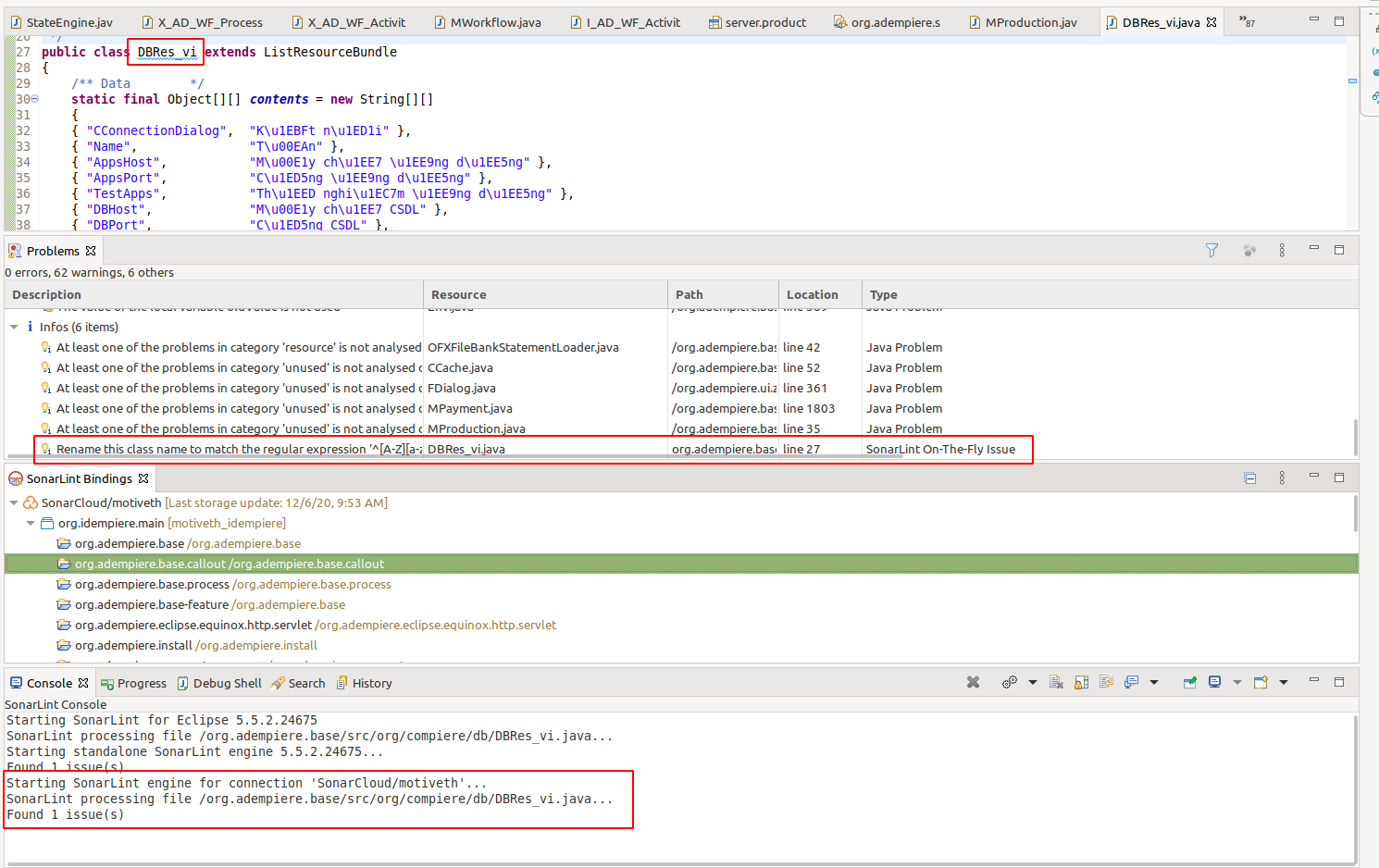
Task: Toggle the code fold marker at line 30
Action: [35, 99]
